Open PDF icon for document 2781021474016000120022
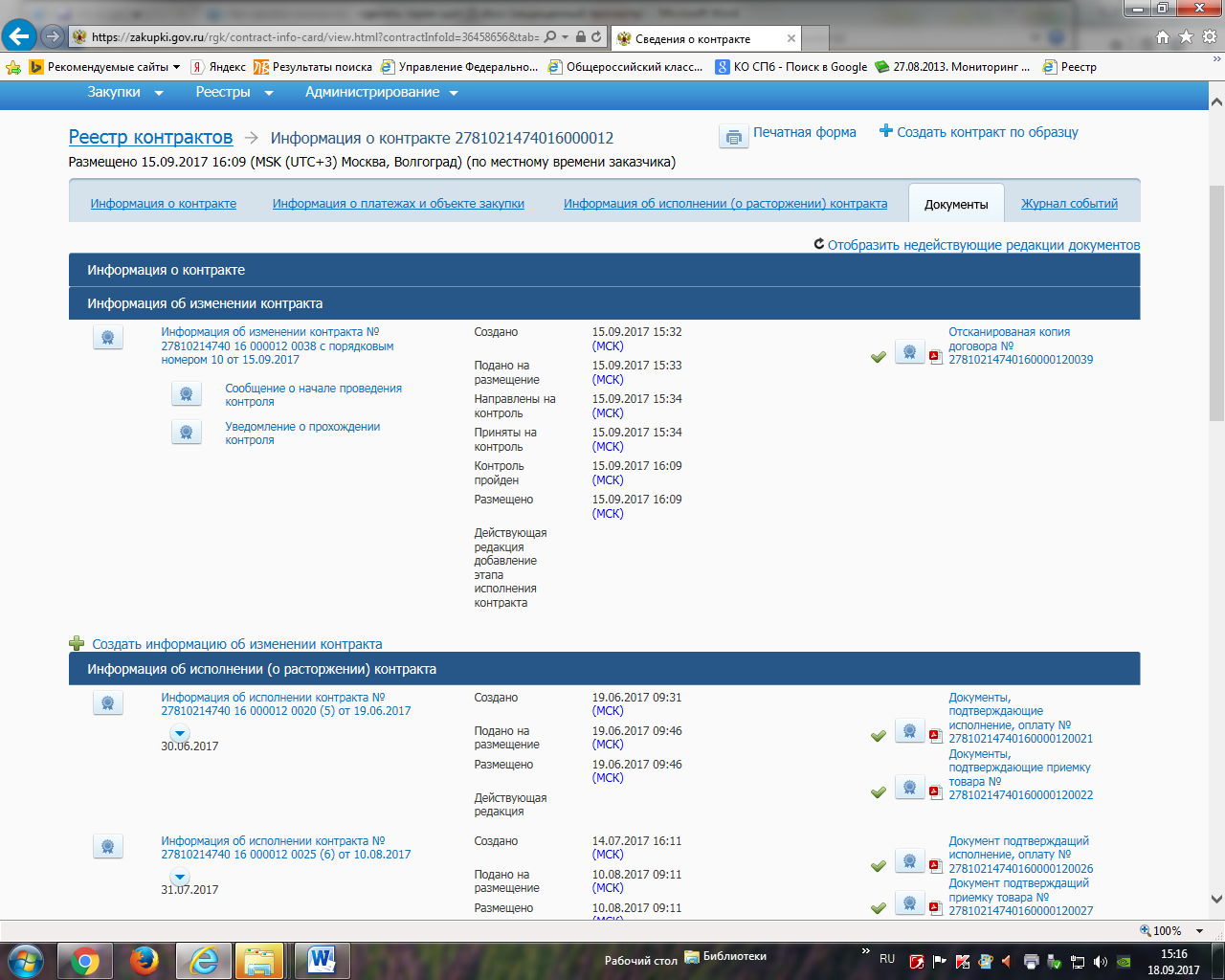 935,792
